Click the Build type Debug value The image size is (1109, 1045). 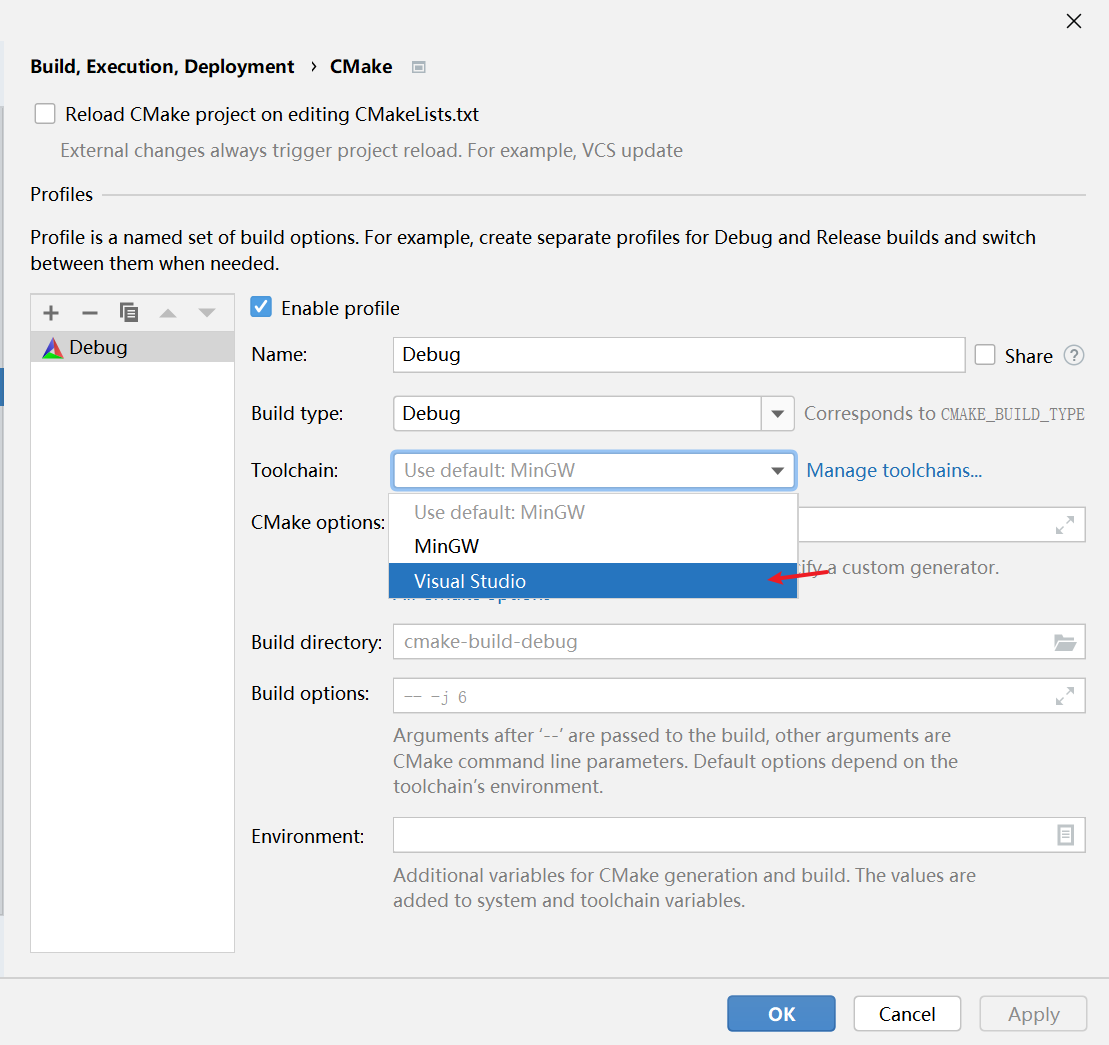[x=577, y=414]
